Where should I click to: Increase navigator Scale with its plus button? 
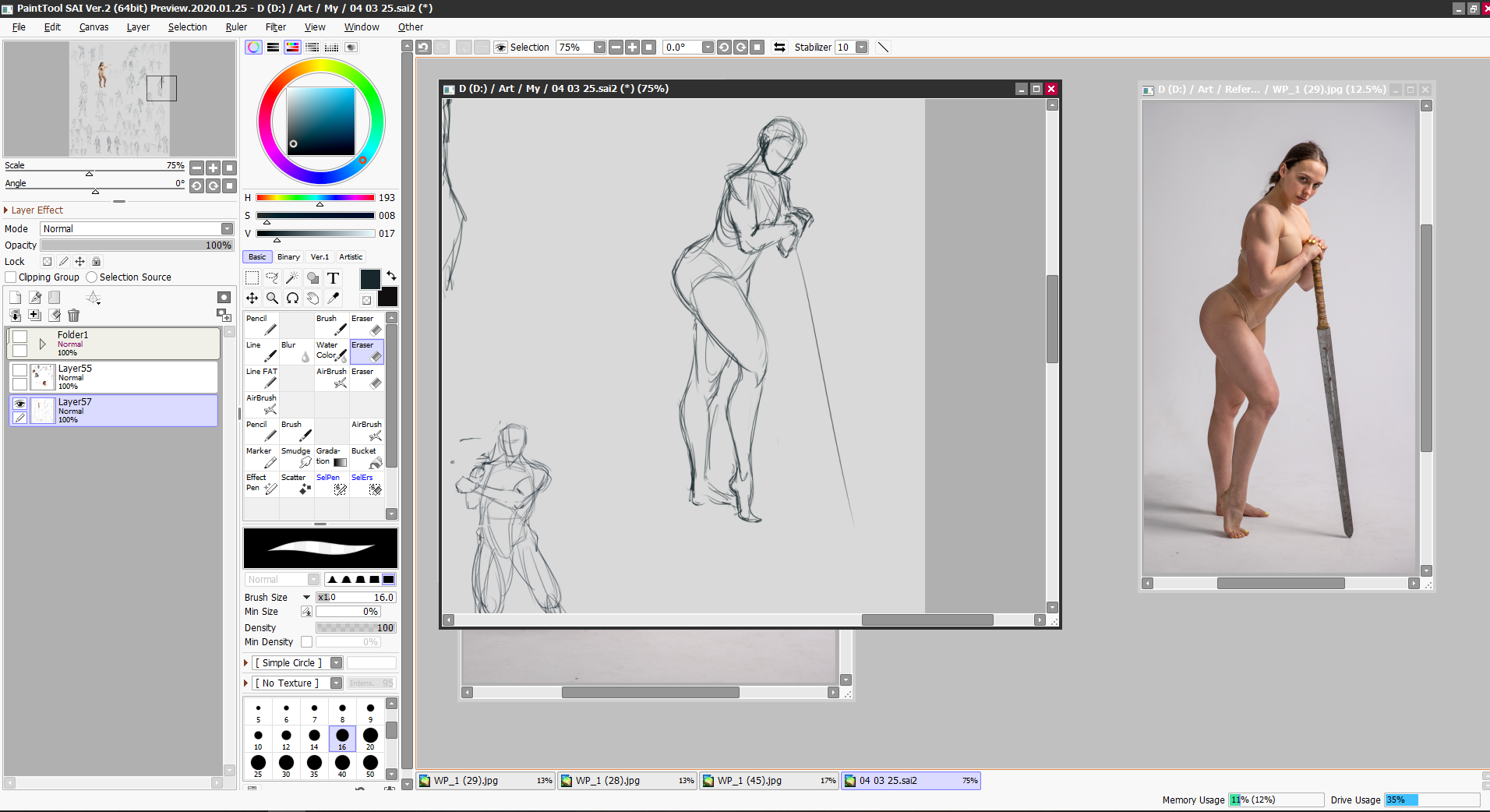(x=213, y=168)
